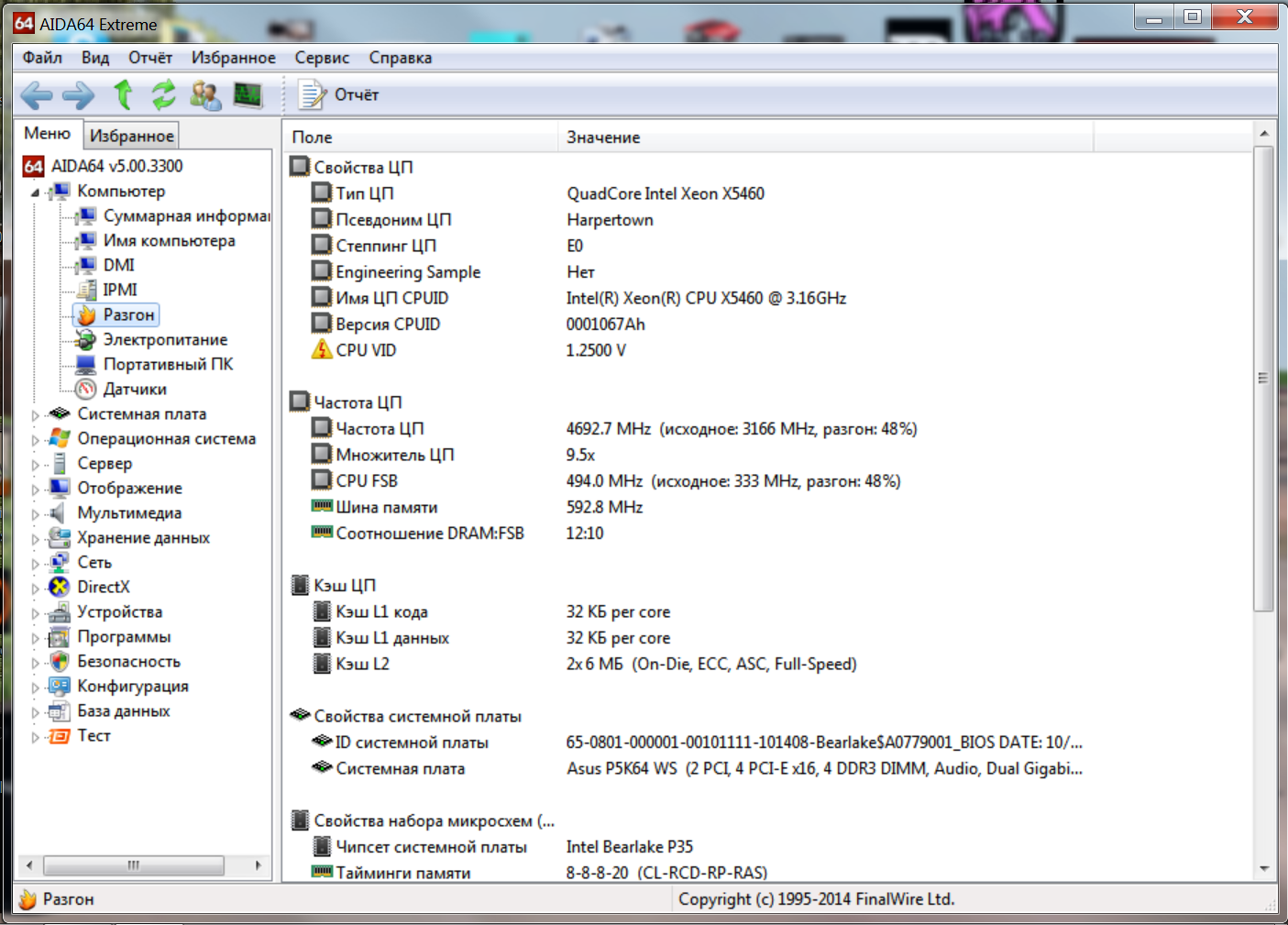Screen dimensions: 1288x925
Task: Click the Системная плата motherboard icon
Action: click(61, 413)
